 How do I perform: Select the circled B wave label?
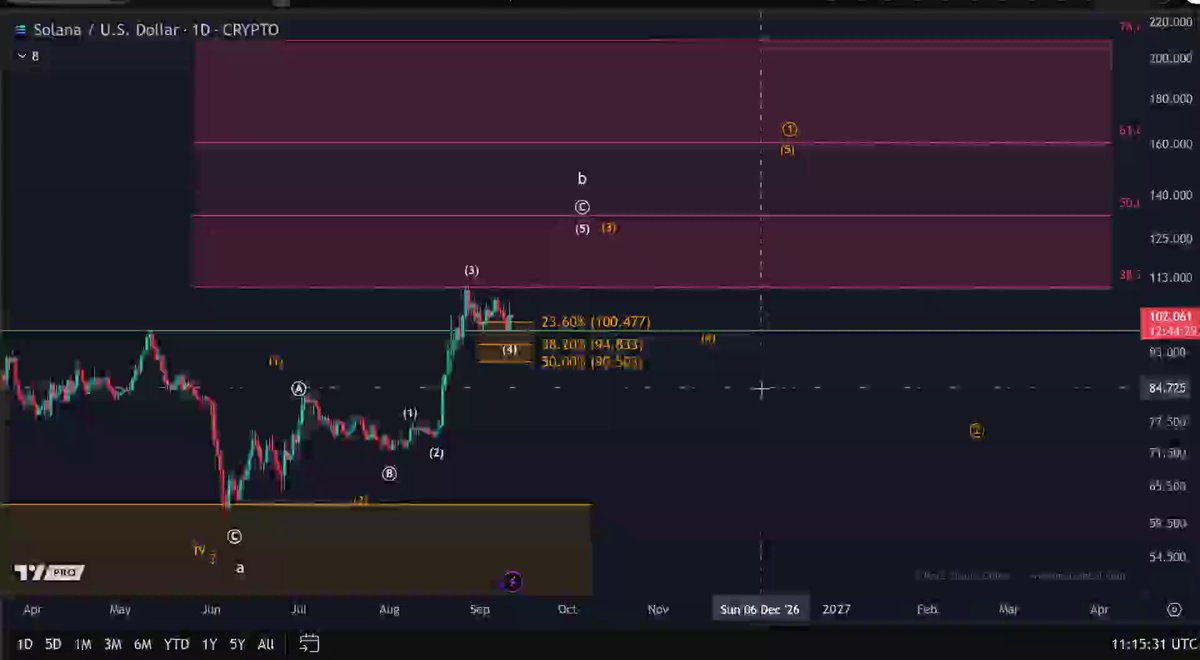(390, 473)
